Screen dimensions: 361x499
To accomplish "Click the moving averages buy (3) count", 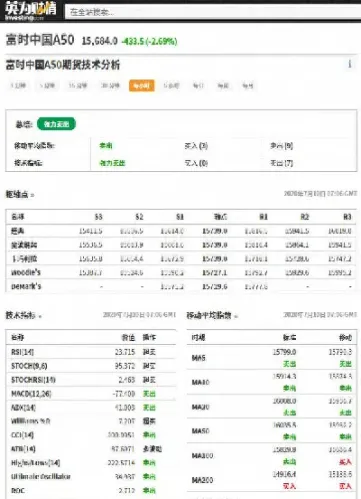I will (x=196, y=146).
